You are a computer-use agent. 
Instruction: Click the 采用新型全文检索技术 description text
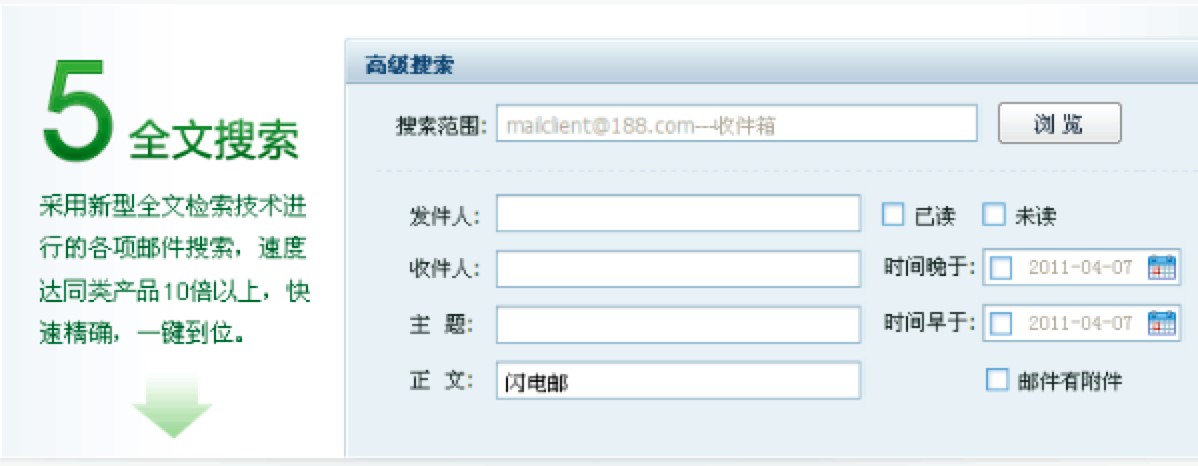pos(175,270)
